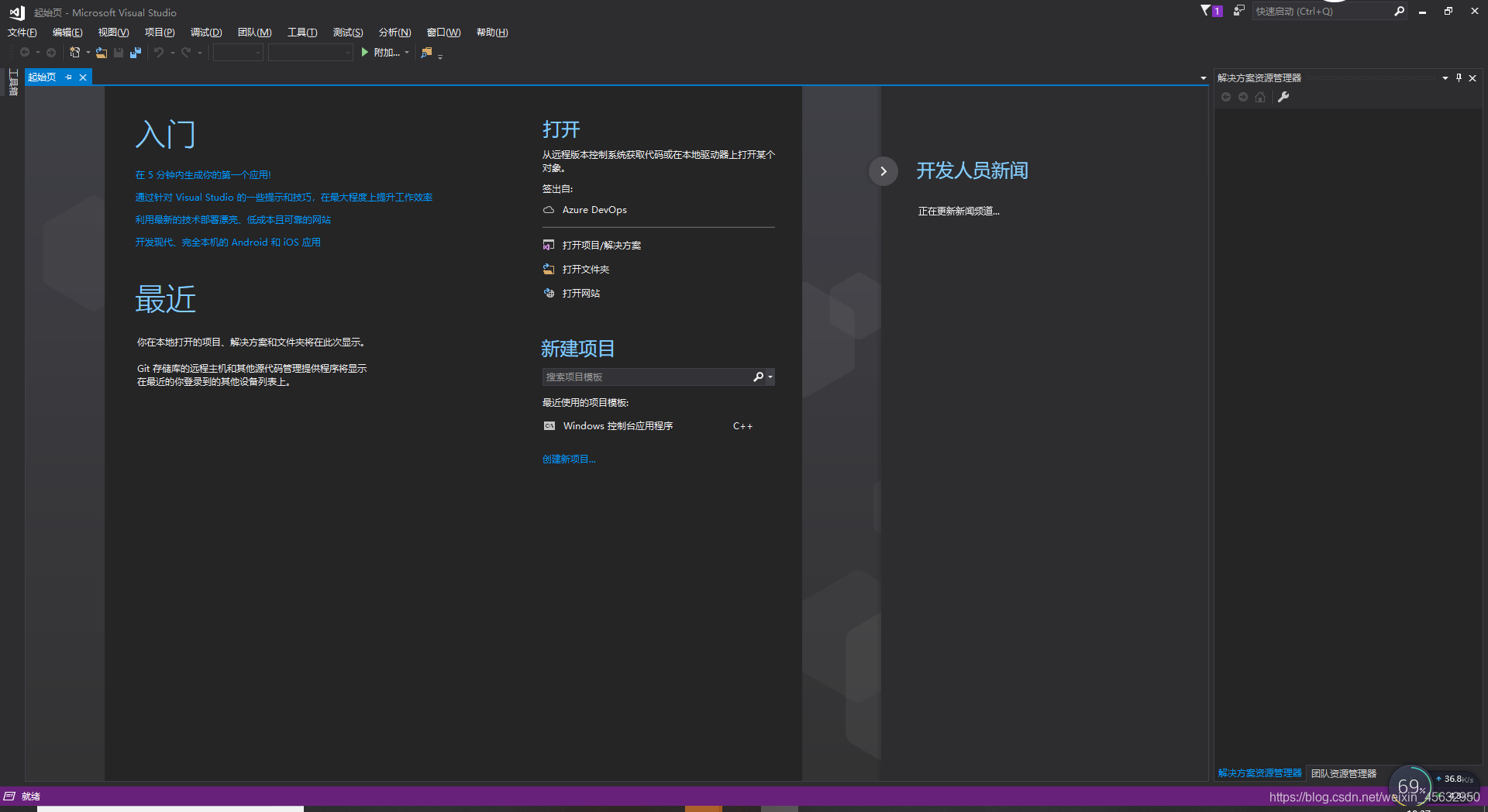This screenshot has height=812, width=1488.
Task: Open Solution Explorer Properties wrench icon
Action: [x=1283, y=97]
